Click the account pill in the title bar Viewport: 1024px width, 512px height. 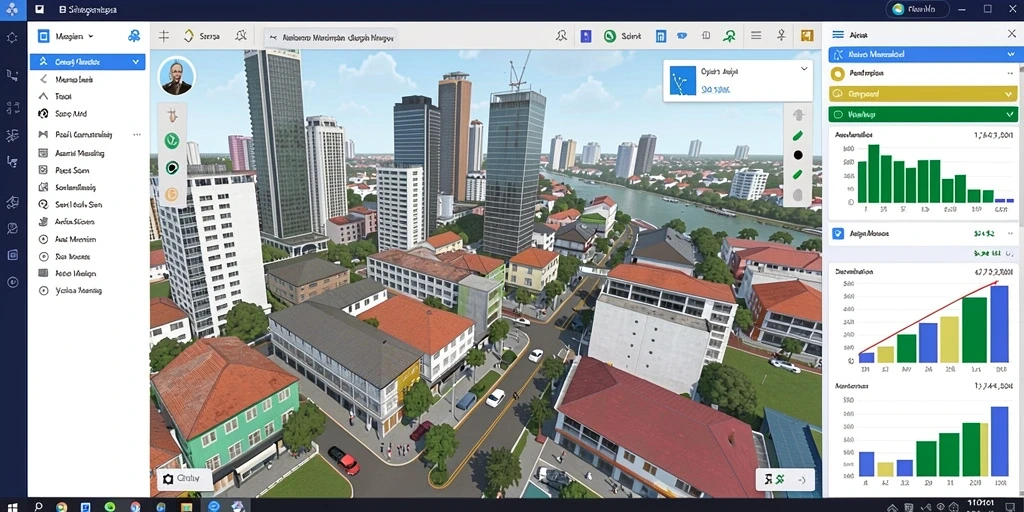(x=918, y=9)
